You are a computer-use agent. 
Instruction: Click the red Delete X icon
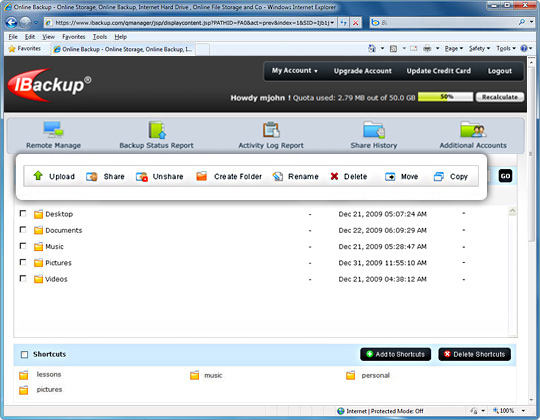pyautogui.click(x=334, y=176)
